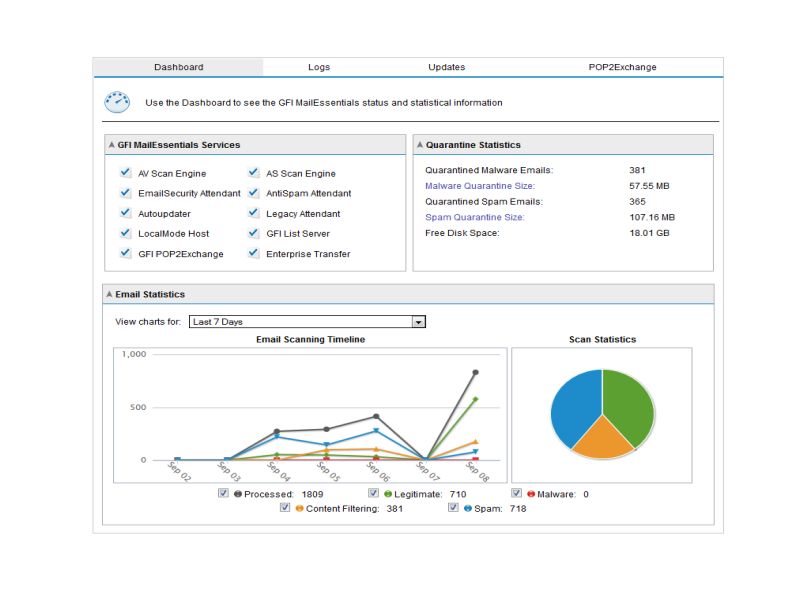Image resolution: width=800 pixels, height=600 pixels.
Task: Click the Processed data point on Sep 06
Action: click(376, 416)
